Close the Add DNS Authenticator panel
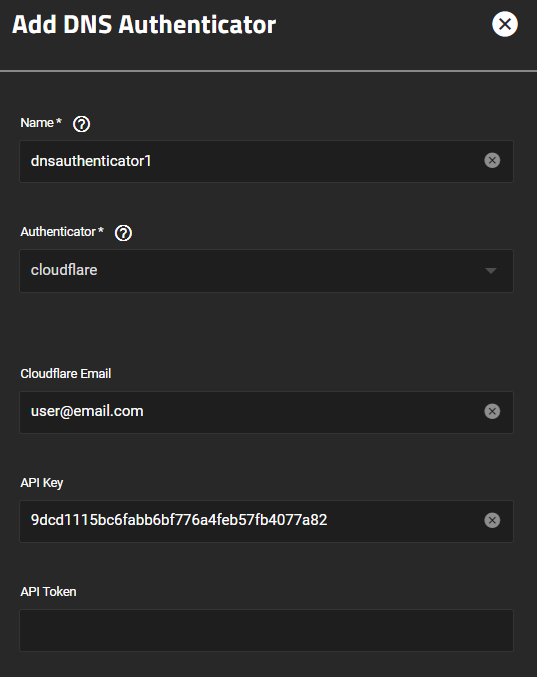 coord(505,24)
